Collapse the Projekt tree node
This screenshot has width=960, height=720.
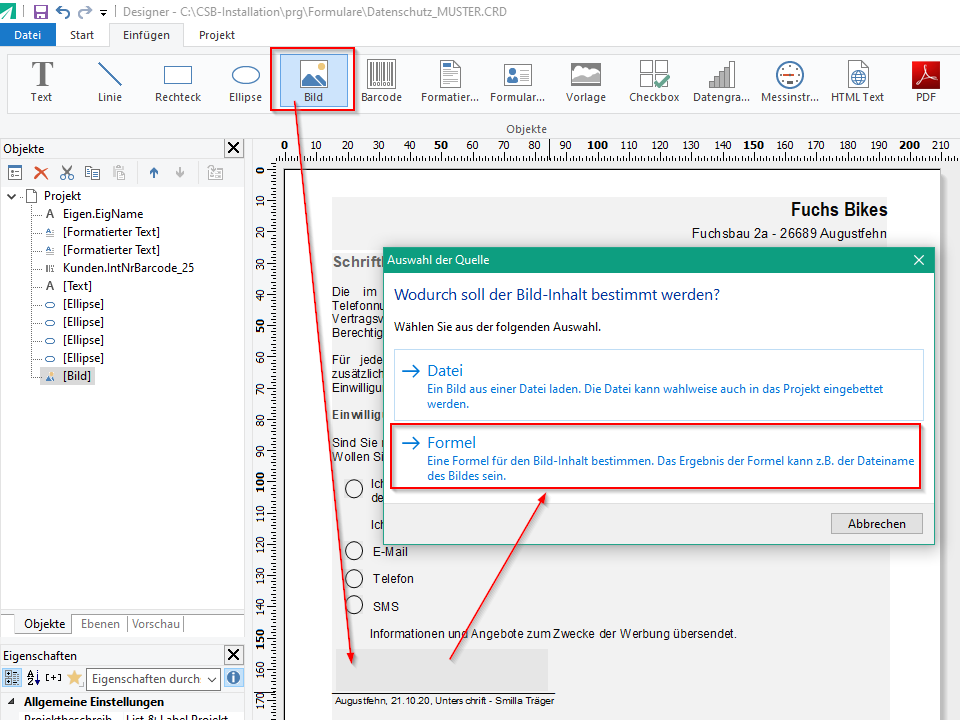[12, 197]
